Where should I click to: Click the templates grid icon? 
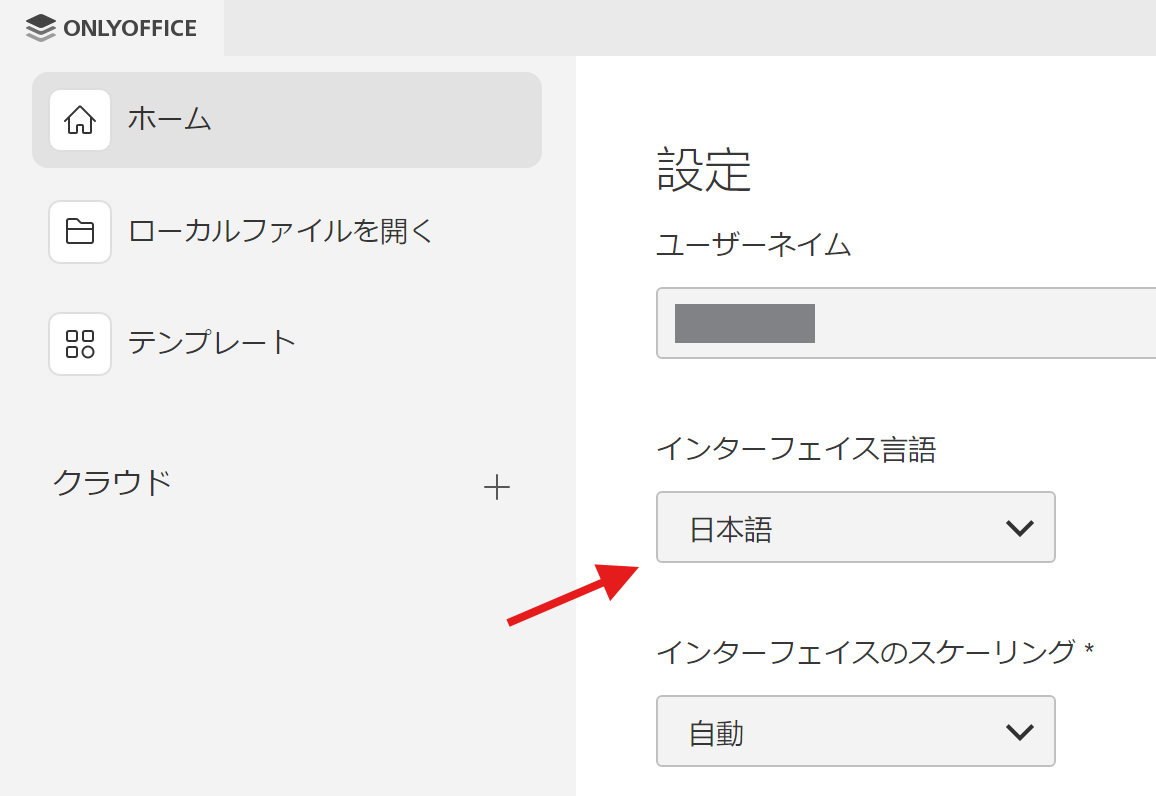pyautogui.click(x=80, y=344)
